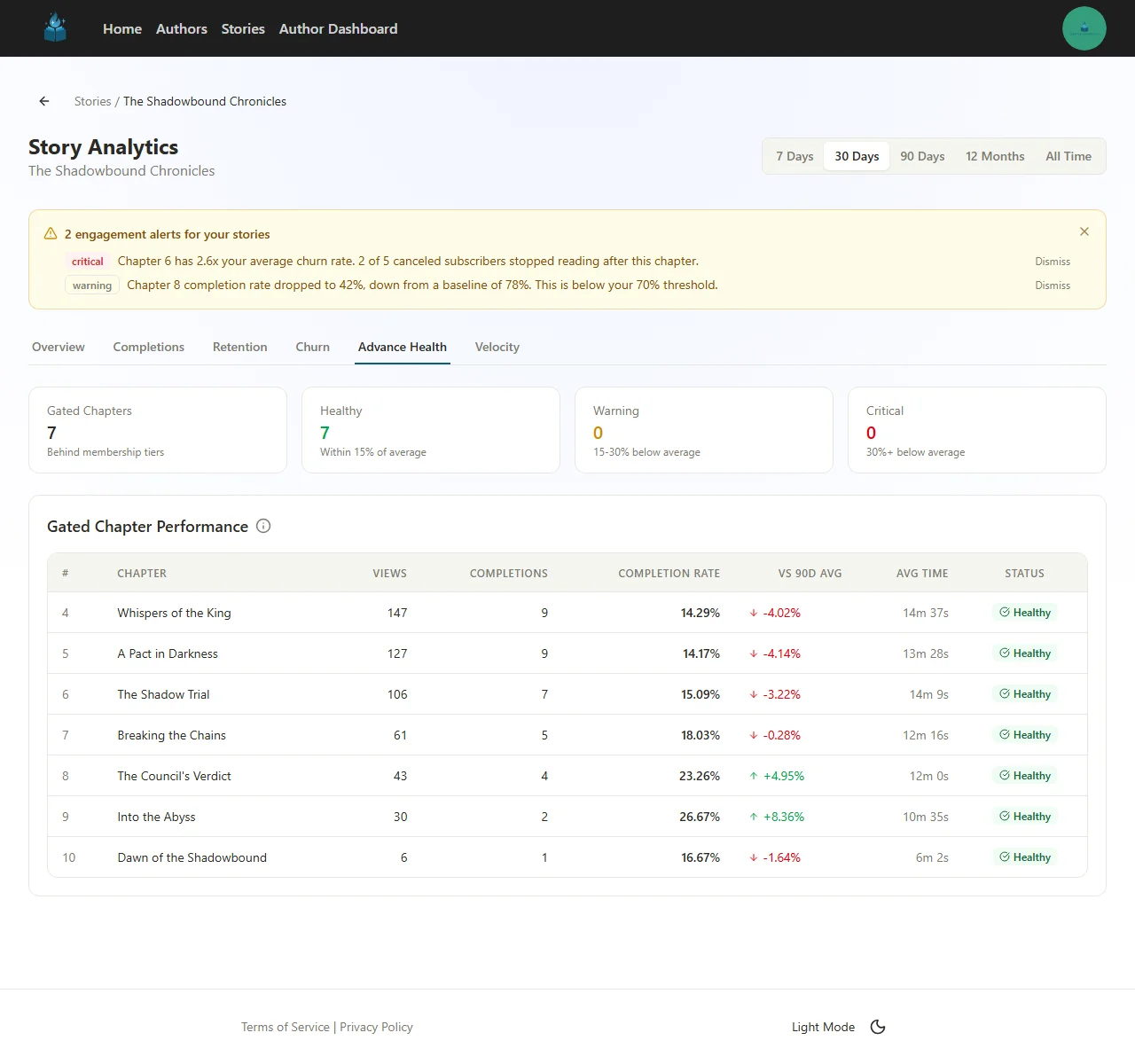
Task: Open the profile avatar menu
Action: tap(1084, 27)
